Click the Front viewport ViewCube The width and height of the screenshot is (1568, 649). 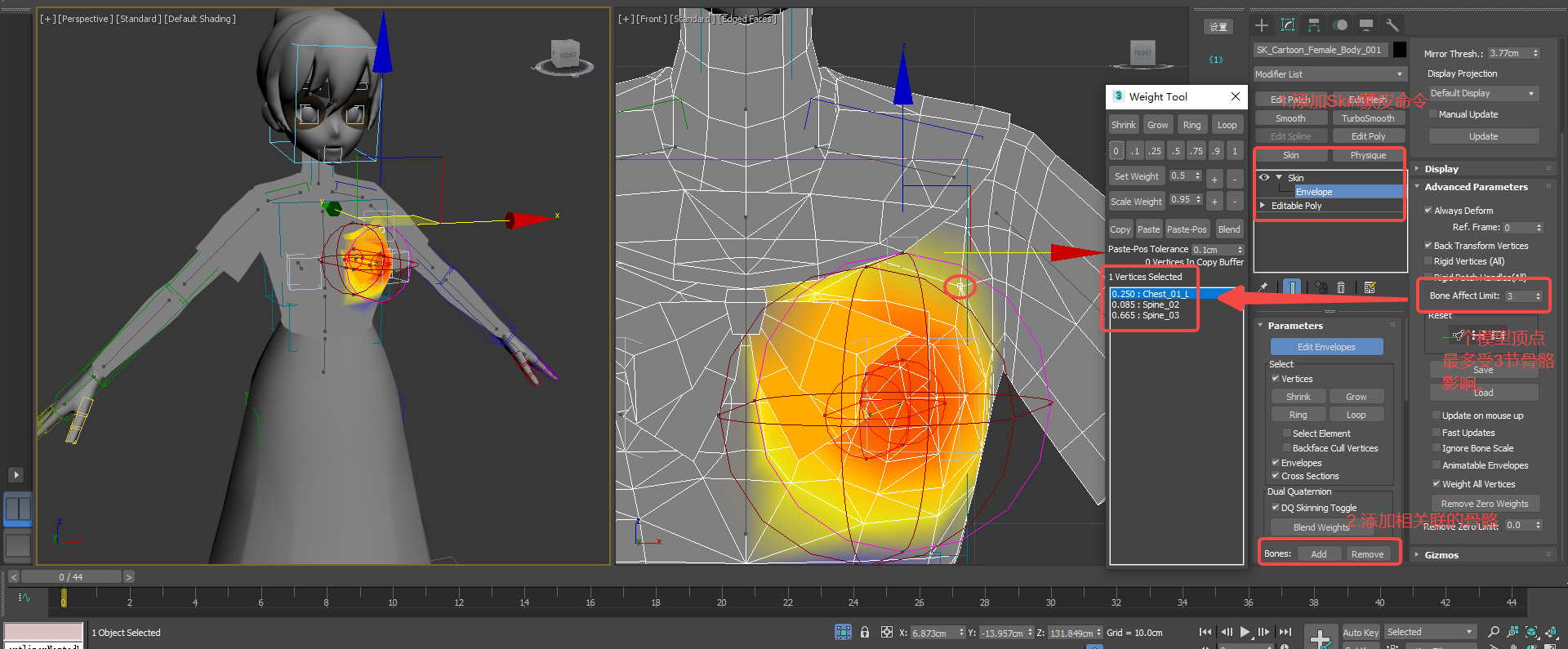tap(1143, 56)
